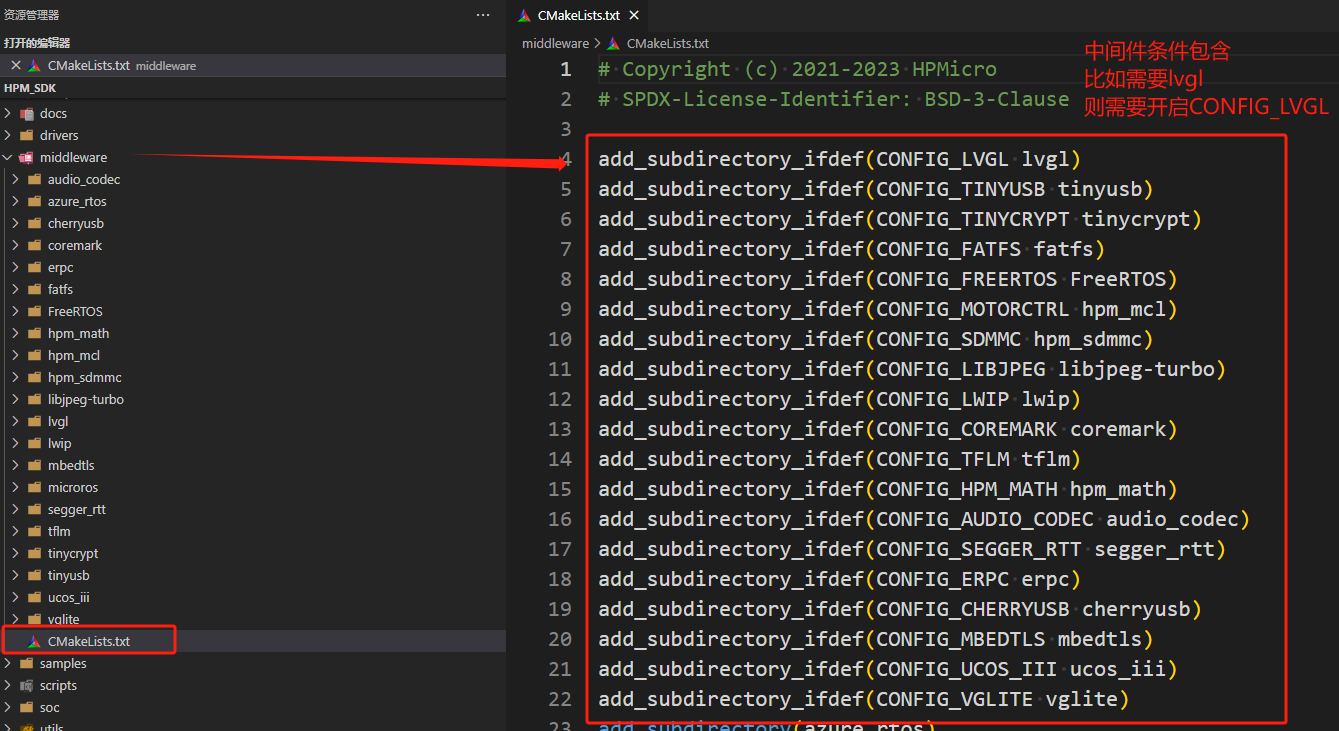This screenshot has width=1339, height=731.
Task: Click the middleware folder icon
Action: pyautogui.click(x=27, y=157)
